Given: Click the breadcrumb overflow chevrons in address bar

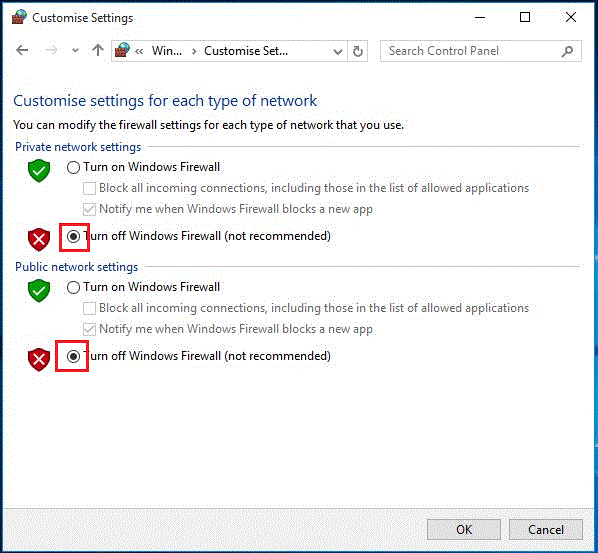Looking at the screenshot, I should click(139, 51).
